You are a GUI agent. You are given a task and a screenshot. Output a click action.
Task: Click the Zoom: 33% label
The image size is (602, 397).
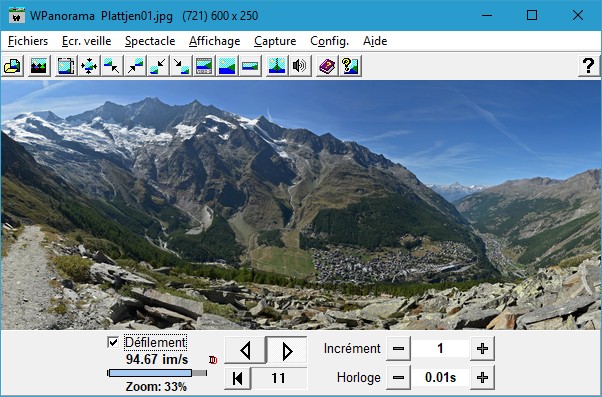[x=156, y=387]
